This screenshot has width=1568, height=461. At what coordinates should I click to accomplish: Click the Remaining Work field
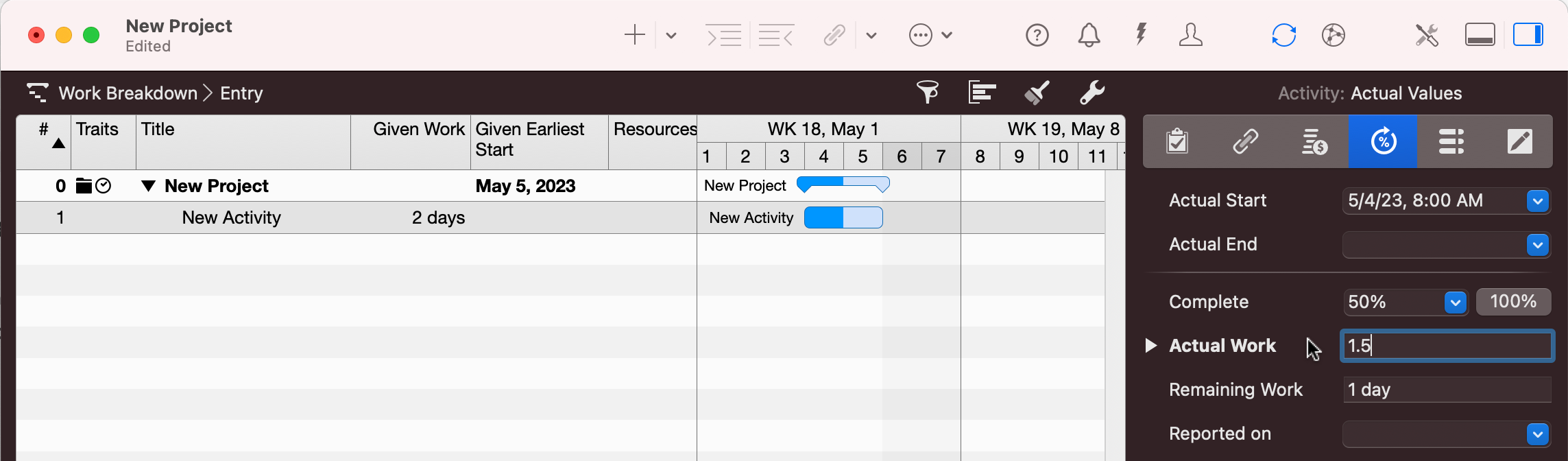[1447, 390]
